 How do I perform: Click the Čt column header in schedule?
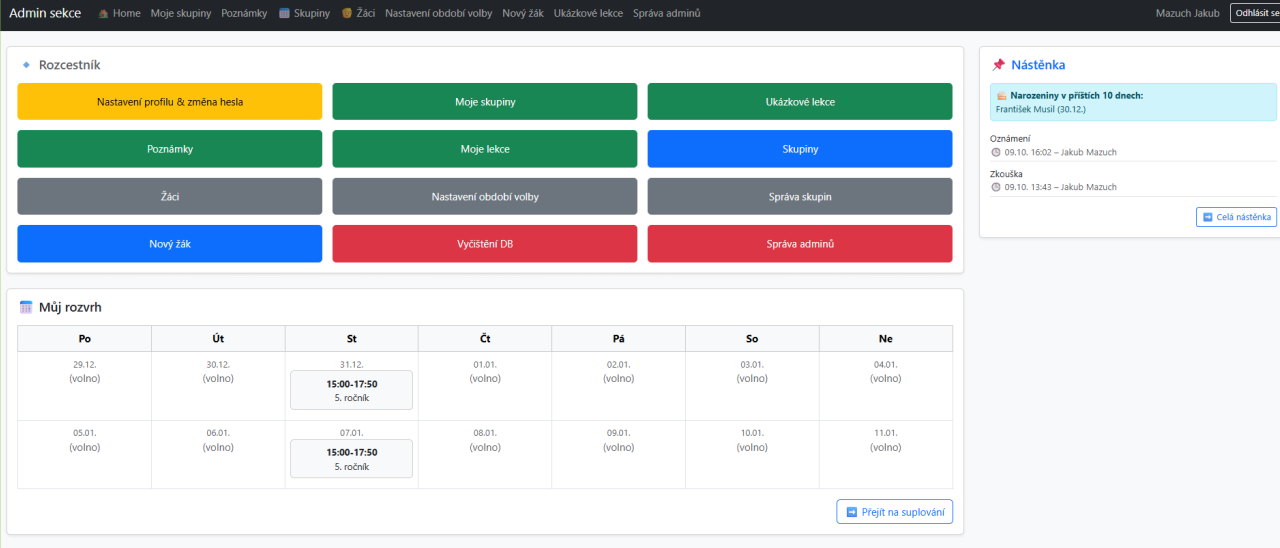(485, 339)
